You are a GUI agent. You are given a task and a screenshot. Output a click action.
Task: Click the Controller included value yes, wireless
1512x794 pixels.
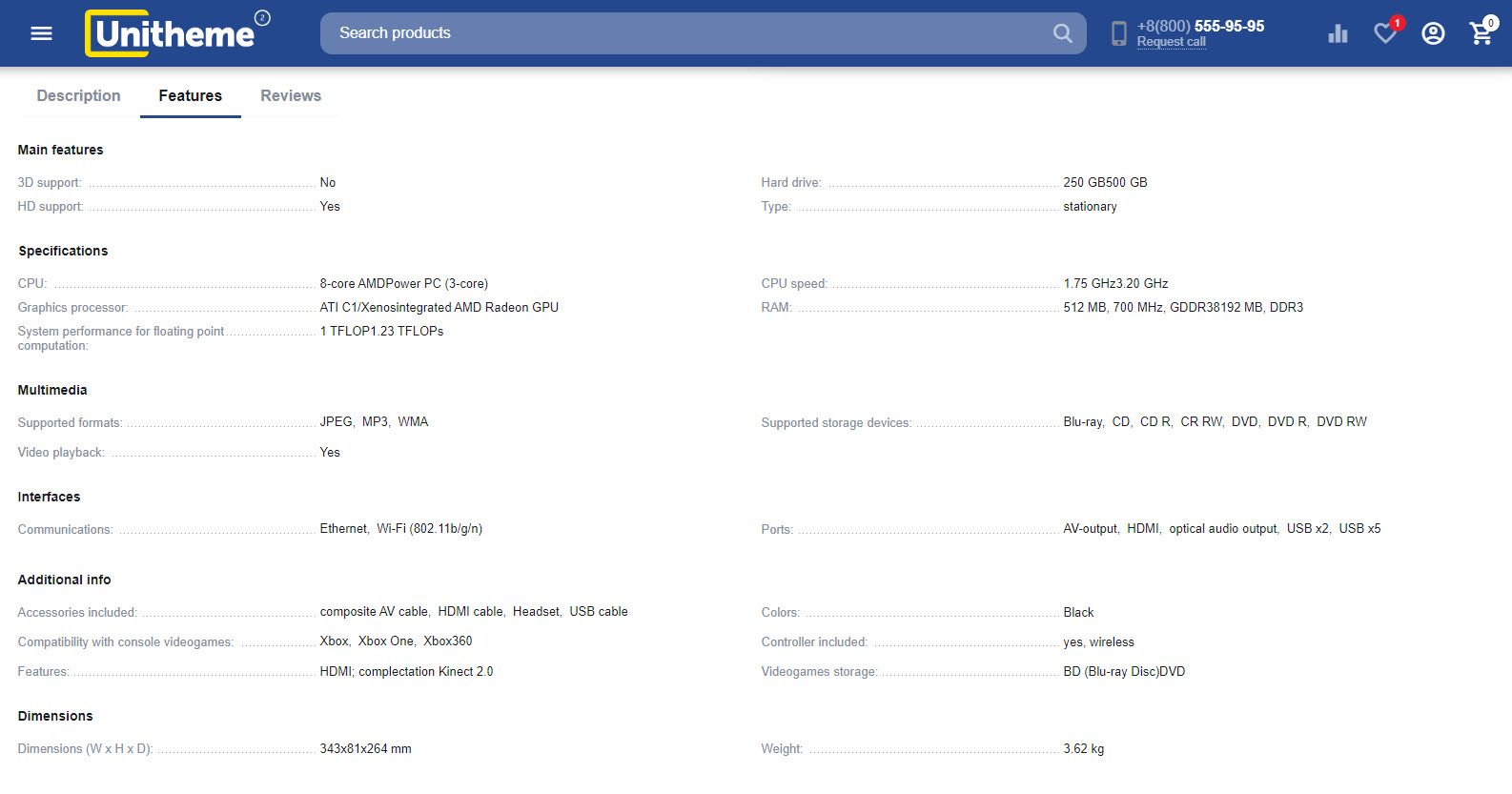coord(1098,641)
